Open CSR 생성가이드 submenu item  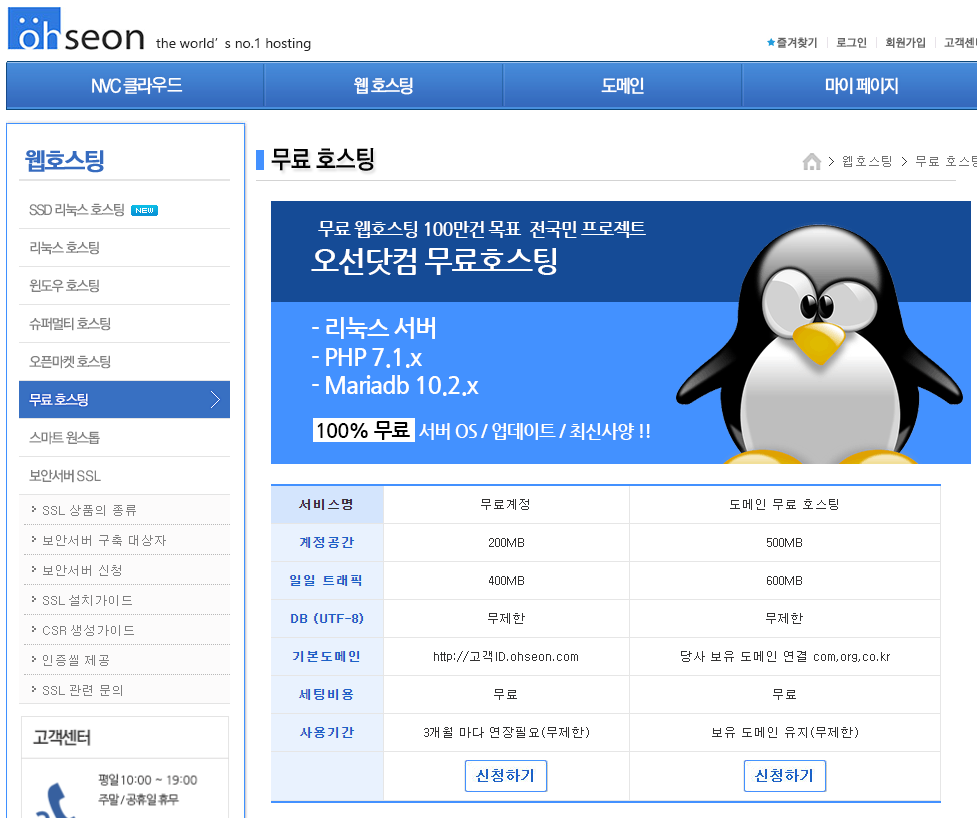pyautogui.click(x=88, y=630)
